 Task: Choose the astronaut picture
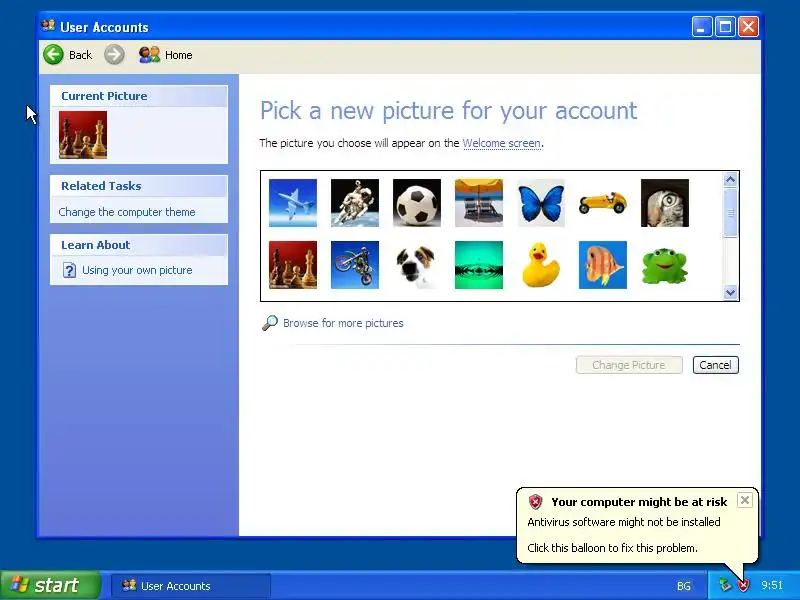pos(355,203)
